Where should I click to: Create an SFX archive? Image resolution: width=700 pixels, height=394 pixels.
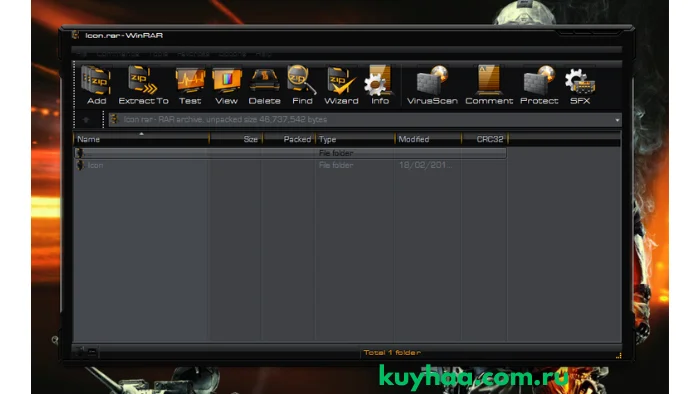coord(579,85)
